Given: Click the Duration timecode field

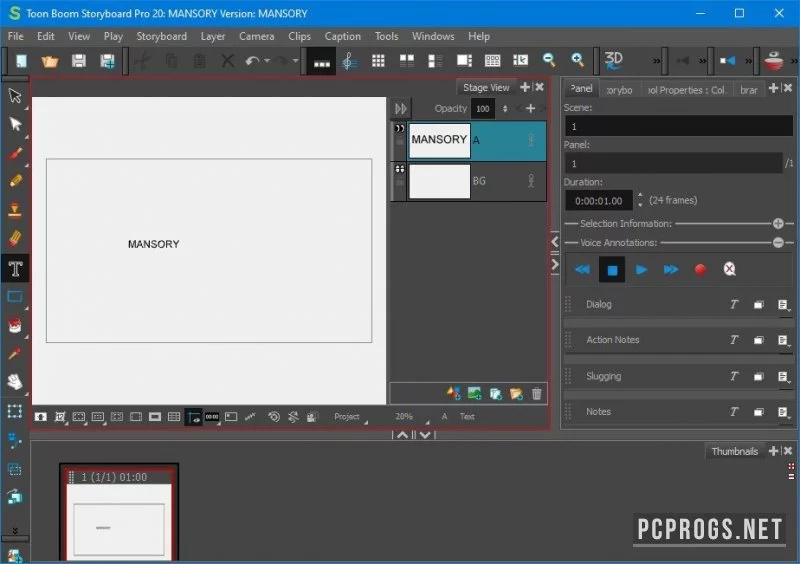Looking at the screenshot, I should click(x=598, y=201).
